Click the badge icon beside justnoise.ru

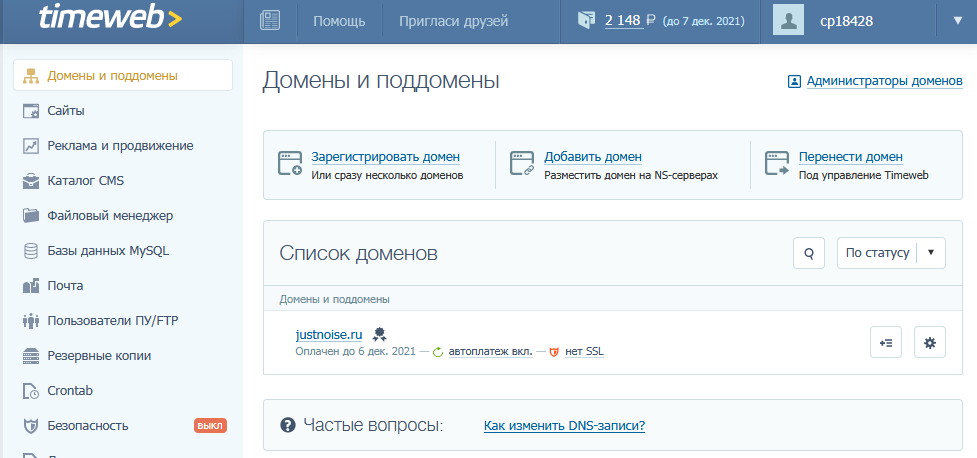pos(378,335)
